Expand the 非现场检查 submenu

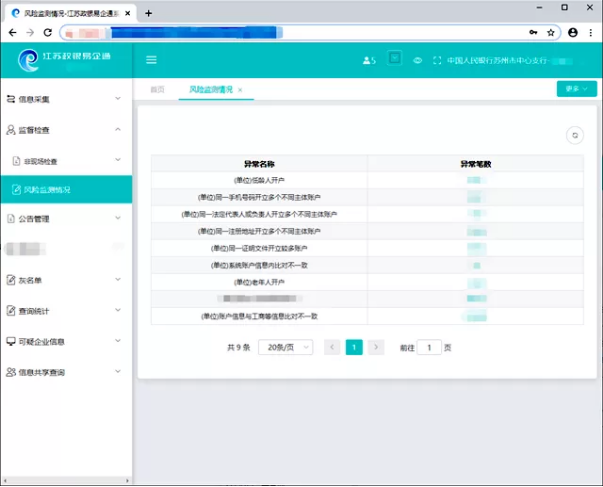pyautogui.click(x=65, y=160)
